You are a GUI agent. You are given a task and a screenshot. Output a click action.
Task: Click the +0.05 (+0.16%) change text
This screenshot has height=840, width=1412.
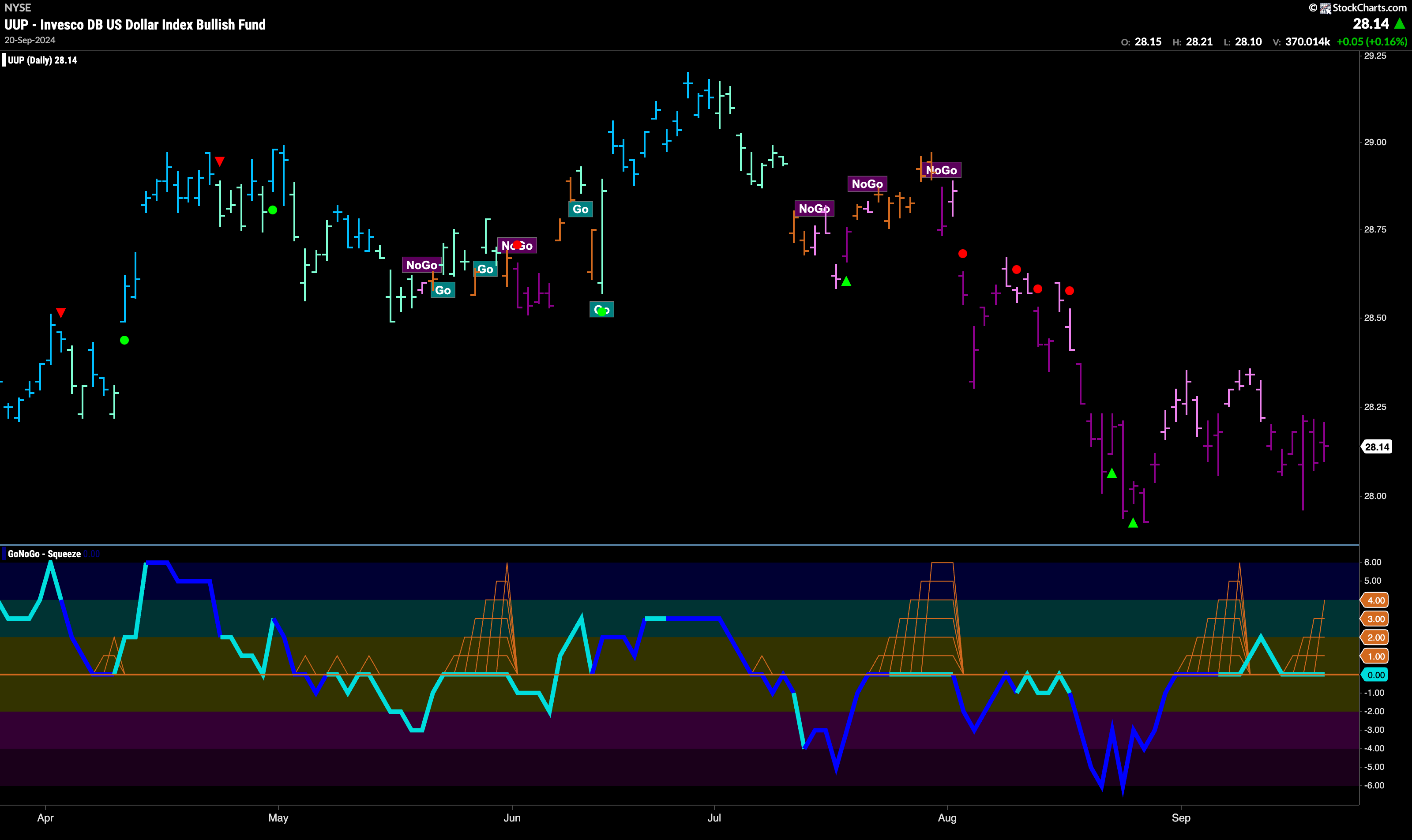[x=1372, y=42]
